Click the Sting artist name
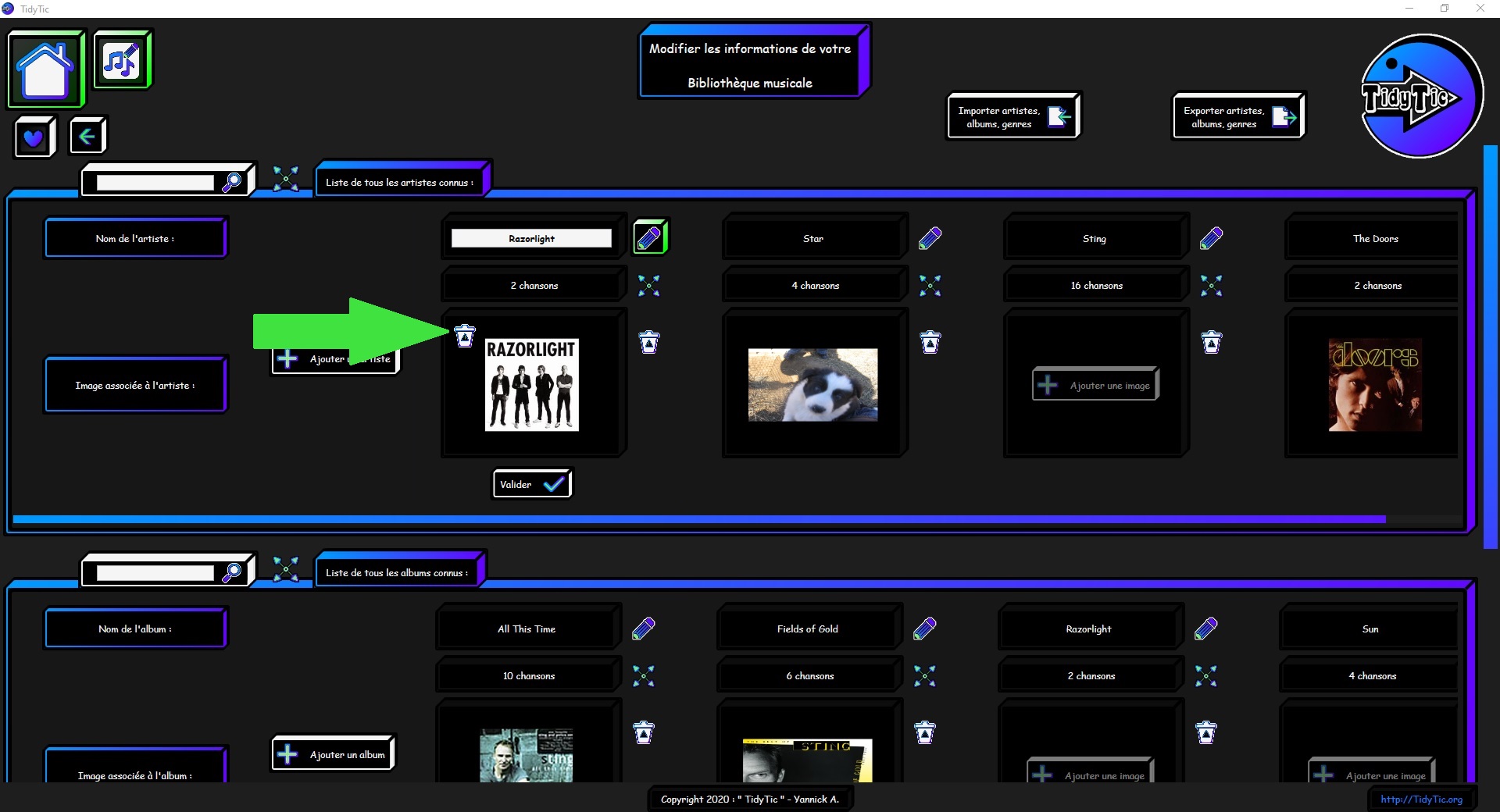 (x=1095, y=238)
